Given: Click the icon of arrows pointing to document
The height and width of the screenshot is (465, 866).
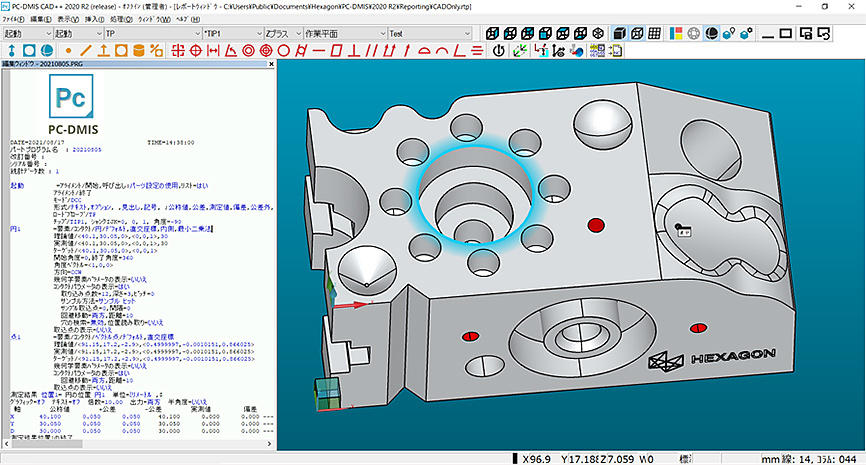Looking at the screenshot, I should [615, 51].
